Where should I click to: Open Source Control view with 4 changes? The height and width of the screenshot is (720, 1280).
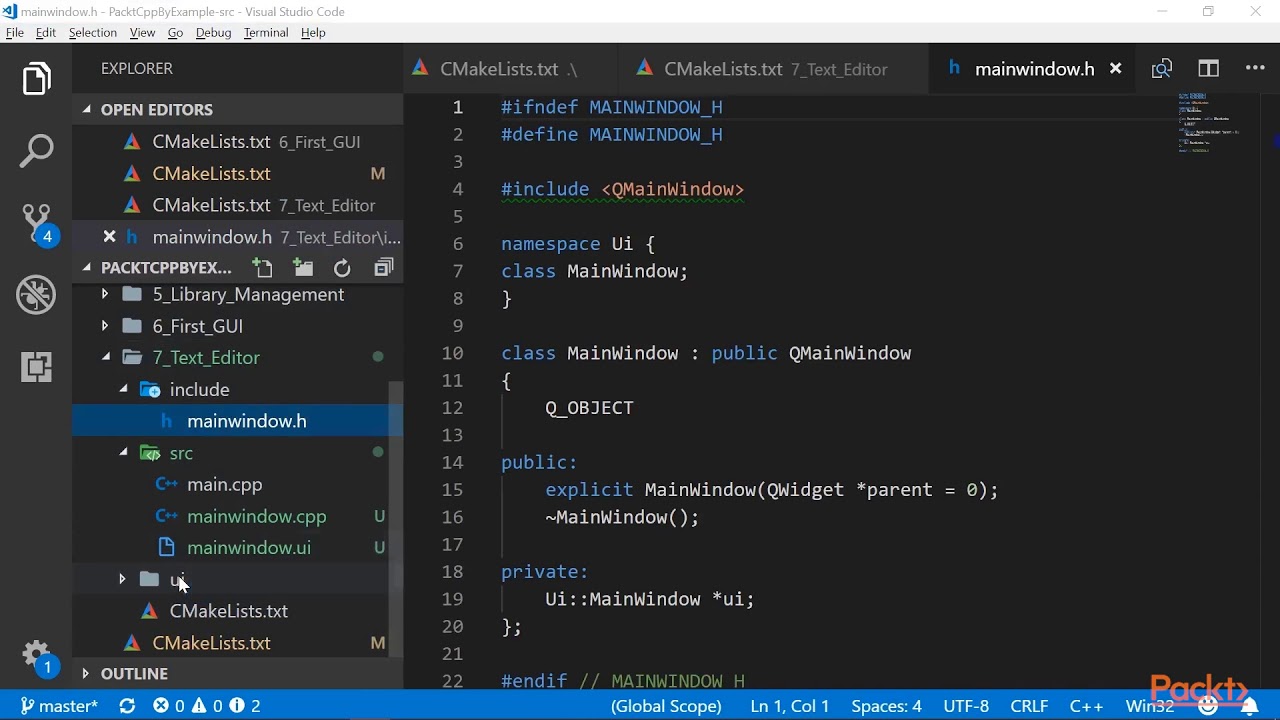[x=36, y=224]
